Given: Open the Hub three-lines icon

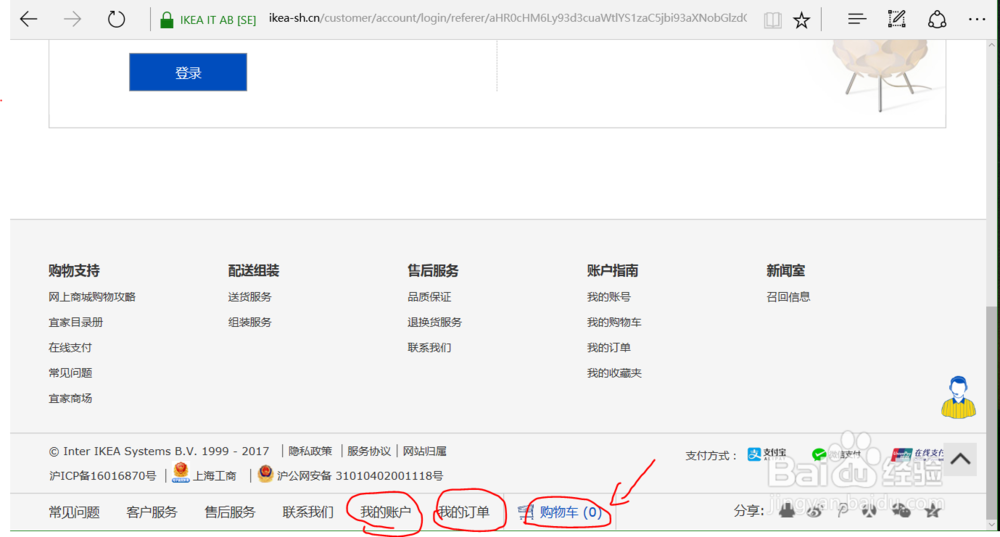Looking at the screenshot, I should (857, 19).
